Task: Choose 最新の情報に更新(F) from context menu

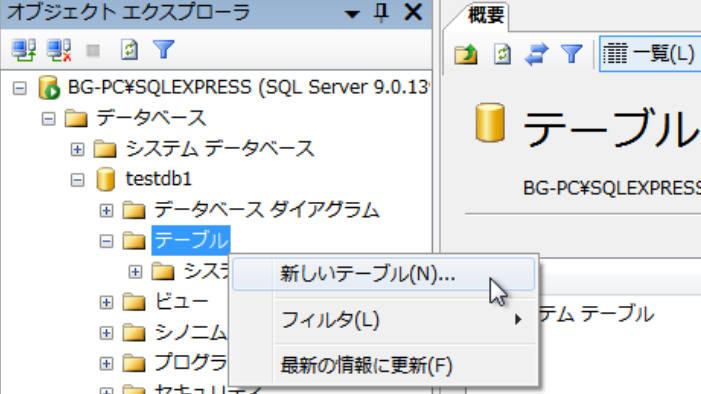Action: 384,366
